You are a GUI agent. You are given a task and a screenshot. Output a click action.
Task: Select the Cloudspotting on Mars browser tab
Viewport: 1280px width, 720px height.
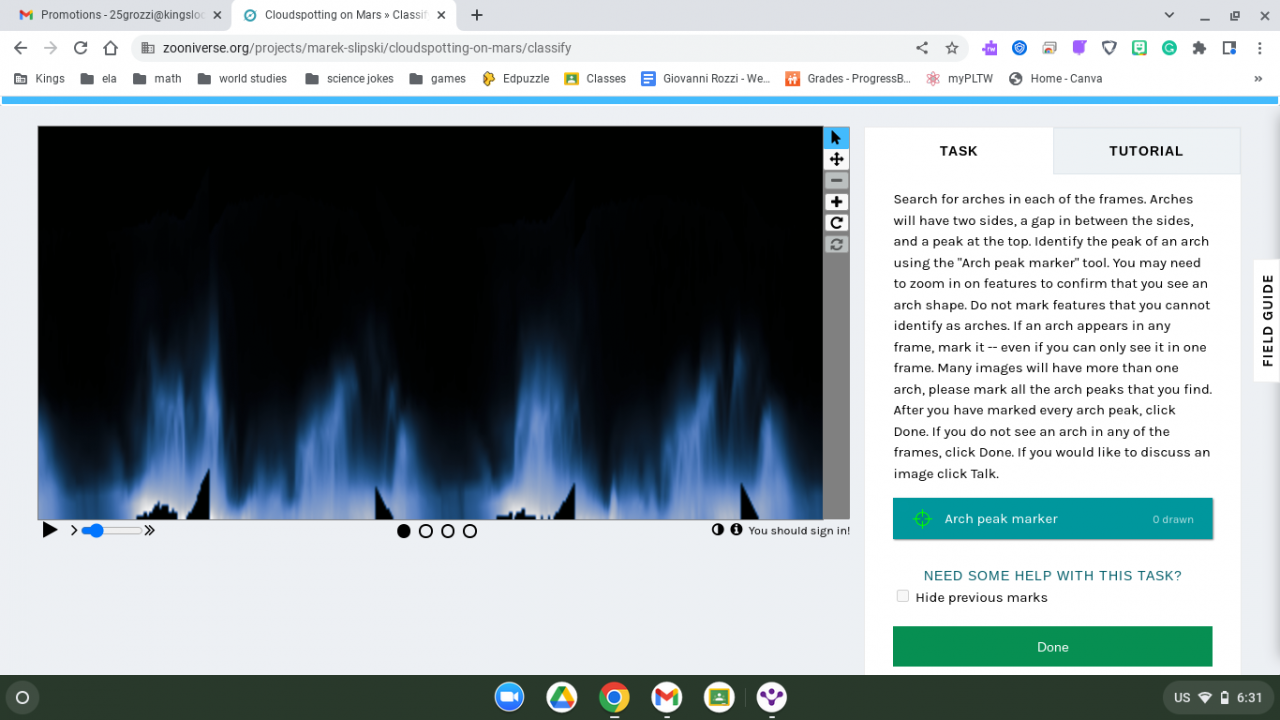click(345, 15)
